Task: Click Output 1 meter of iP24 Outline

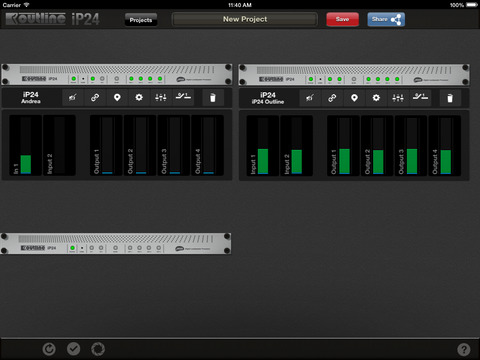Action: 344,146
